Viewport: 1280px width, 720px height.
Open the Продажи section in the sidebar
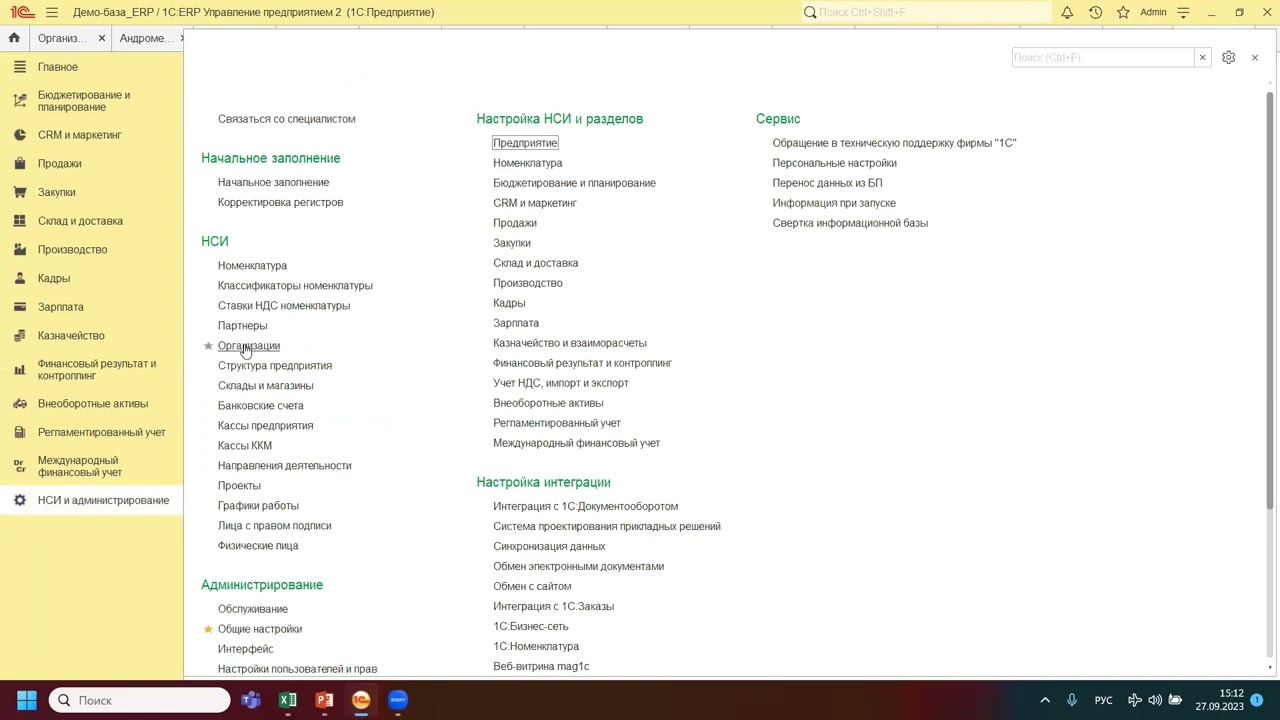click(x=59, y=163)
